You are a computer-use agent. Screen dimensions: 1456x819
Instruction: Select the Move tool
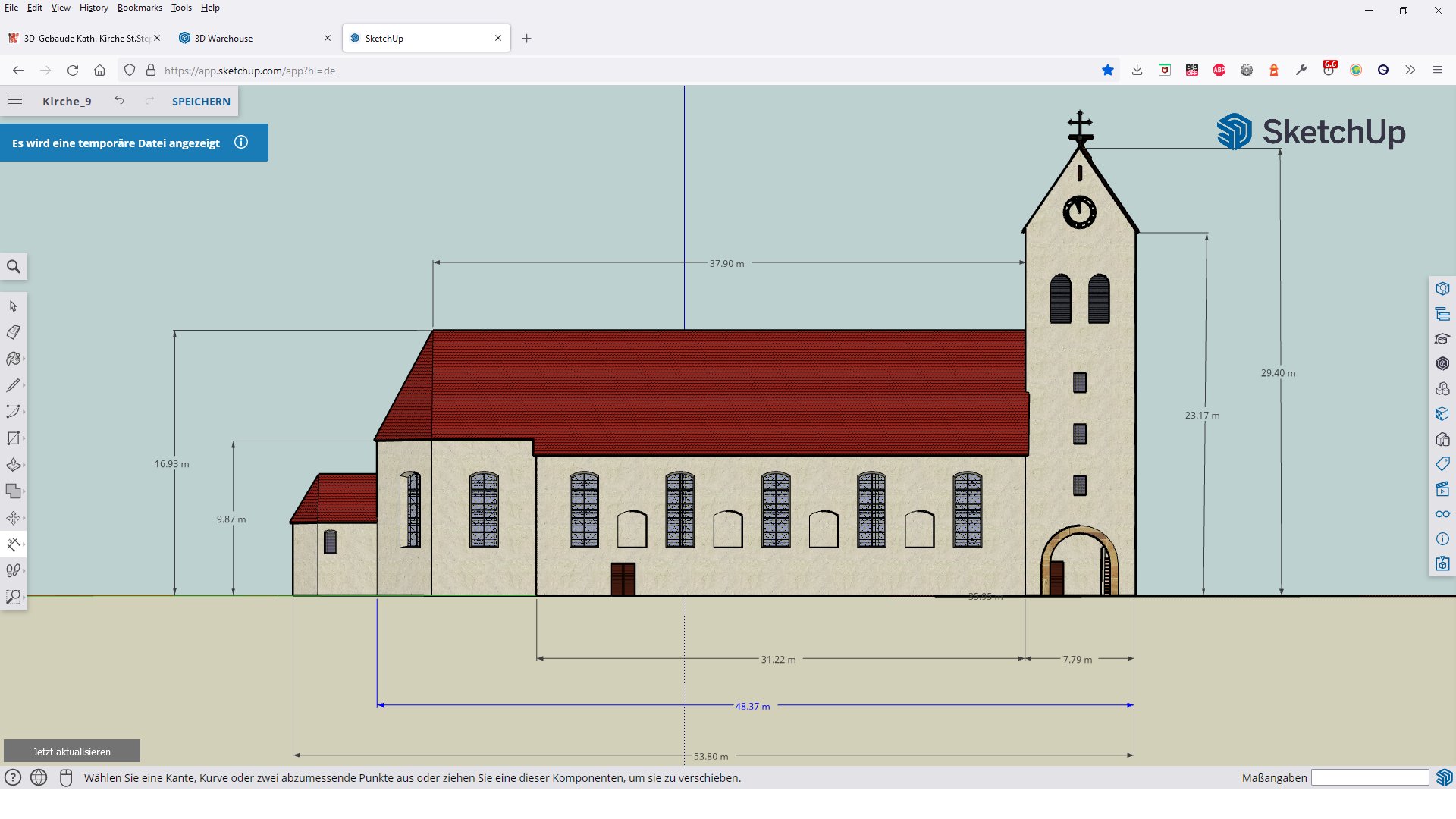[13, 518]
